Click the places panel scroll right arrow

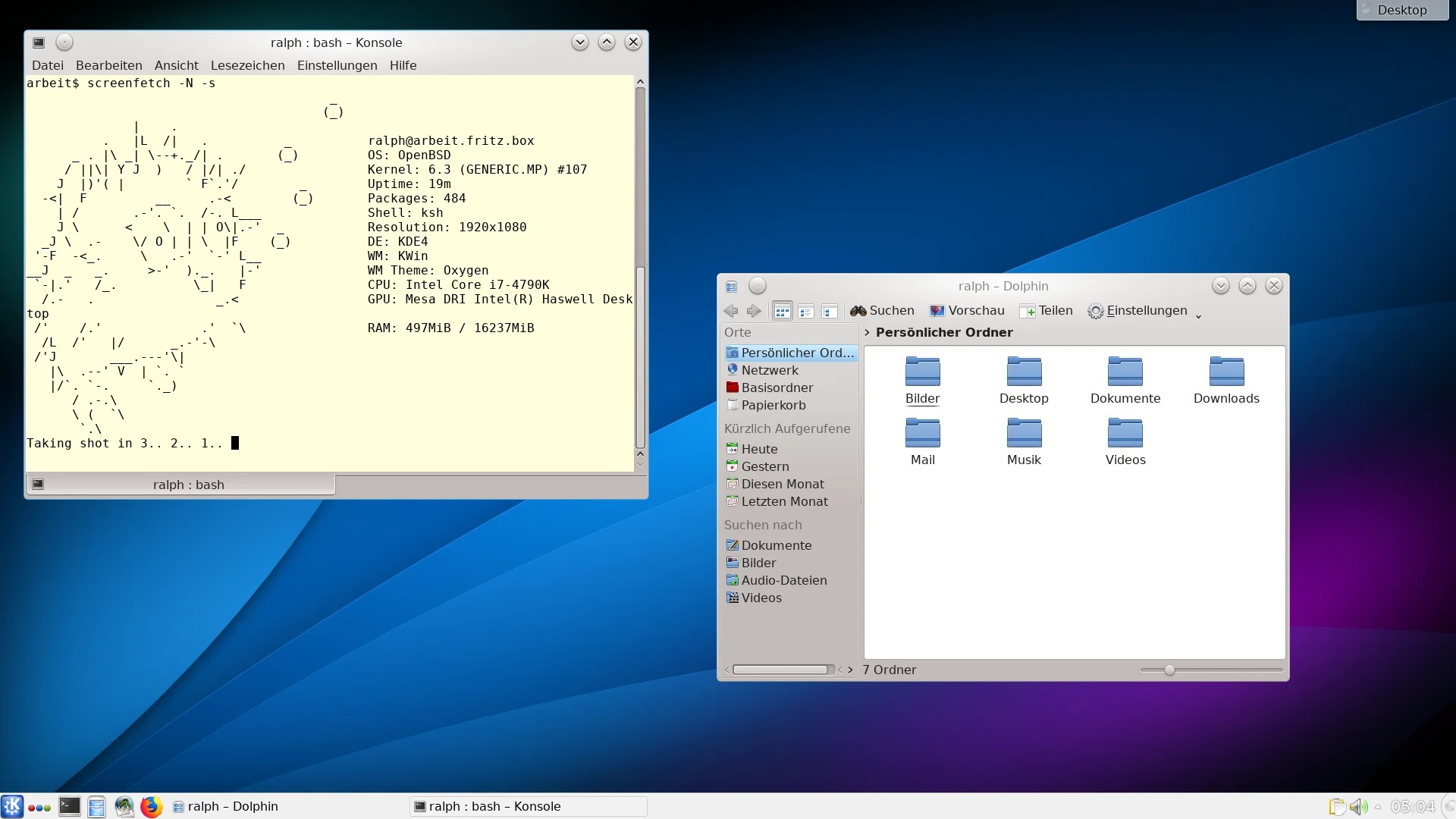850,670
